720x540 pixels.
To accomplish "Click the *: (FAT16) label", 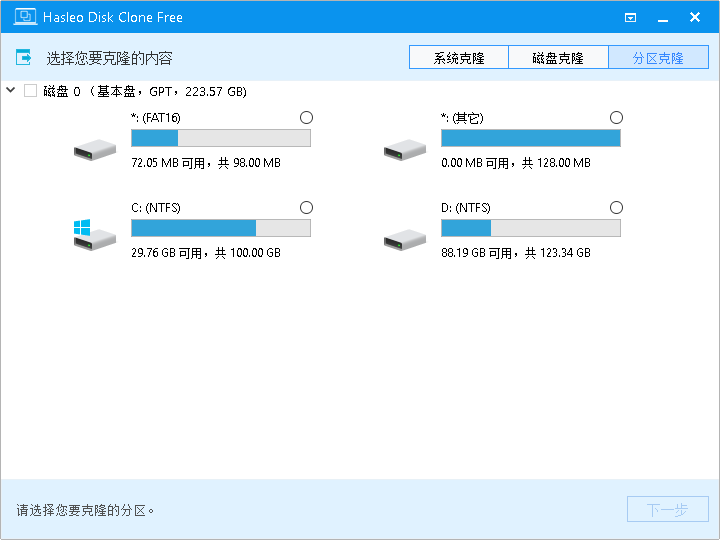I will click(x=156, y=118).
